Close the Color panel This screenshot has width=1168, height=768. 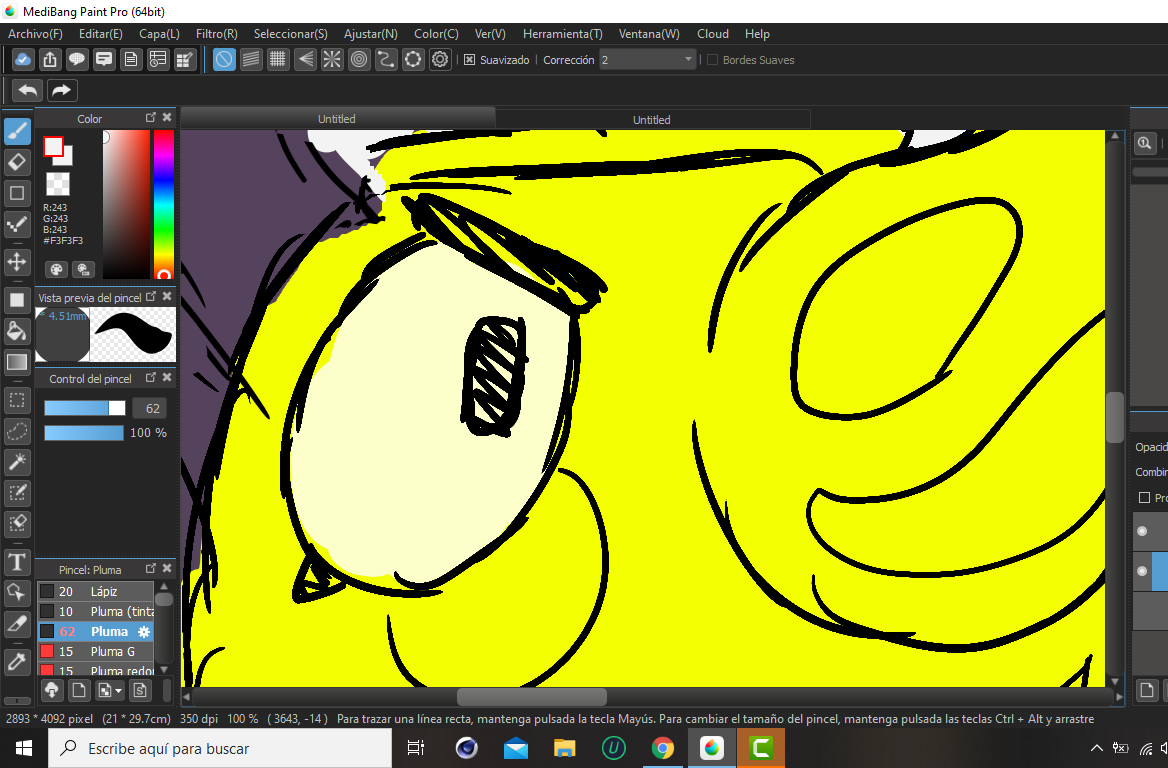point(167,117)
